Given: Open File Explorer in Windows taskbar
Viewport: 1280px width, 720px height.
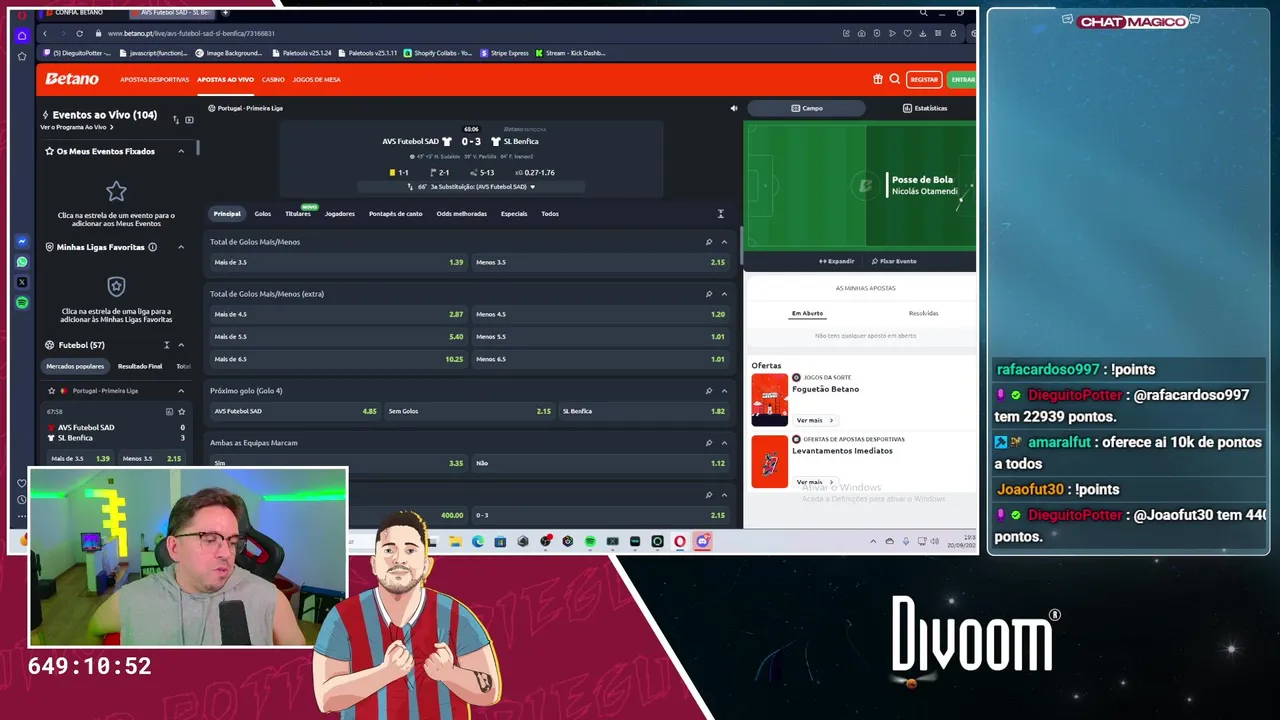Looking at the screenshot, I should click(455, 541).
